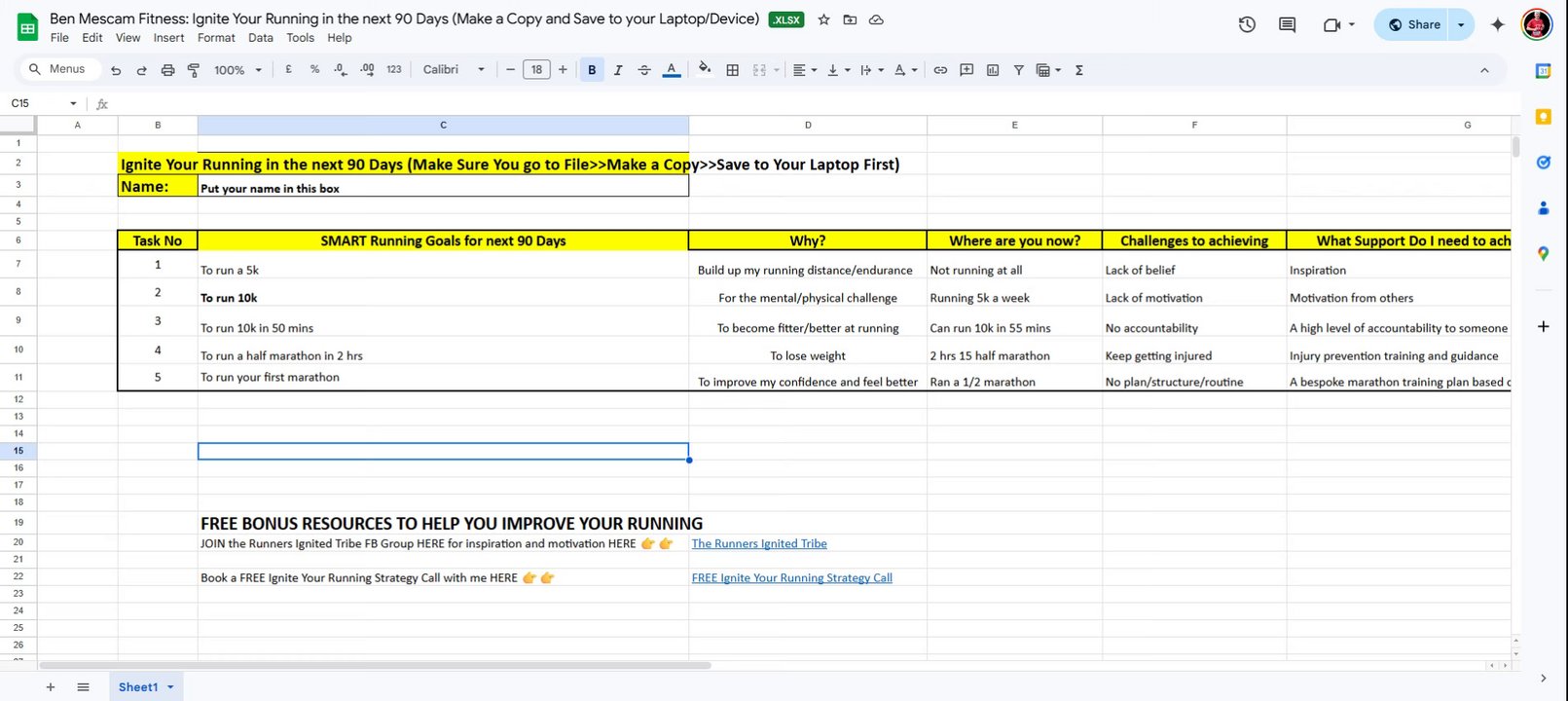
Task: Open the 123 more formats dropdown
Action: (394, 69)
